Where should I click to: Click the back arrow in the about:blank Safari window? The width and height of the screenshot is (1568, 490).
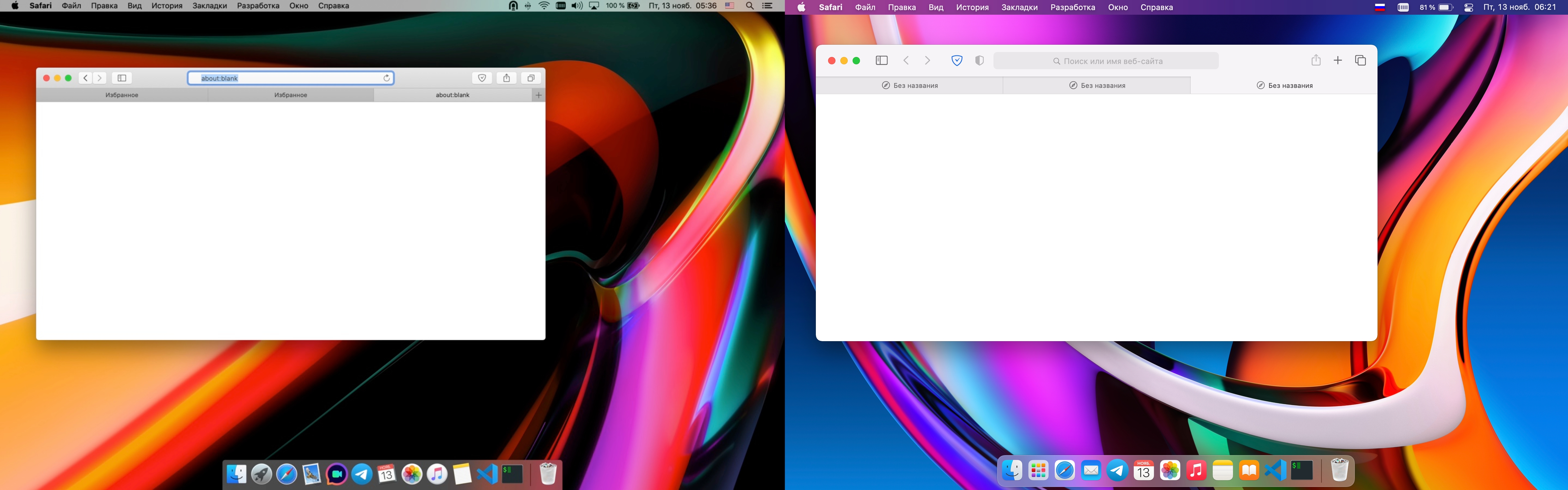86,78
